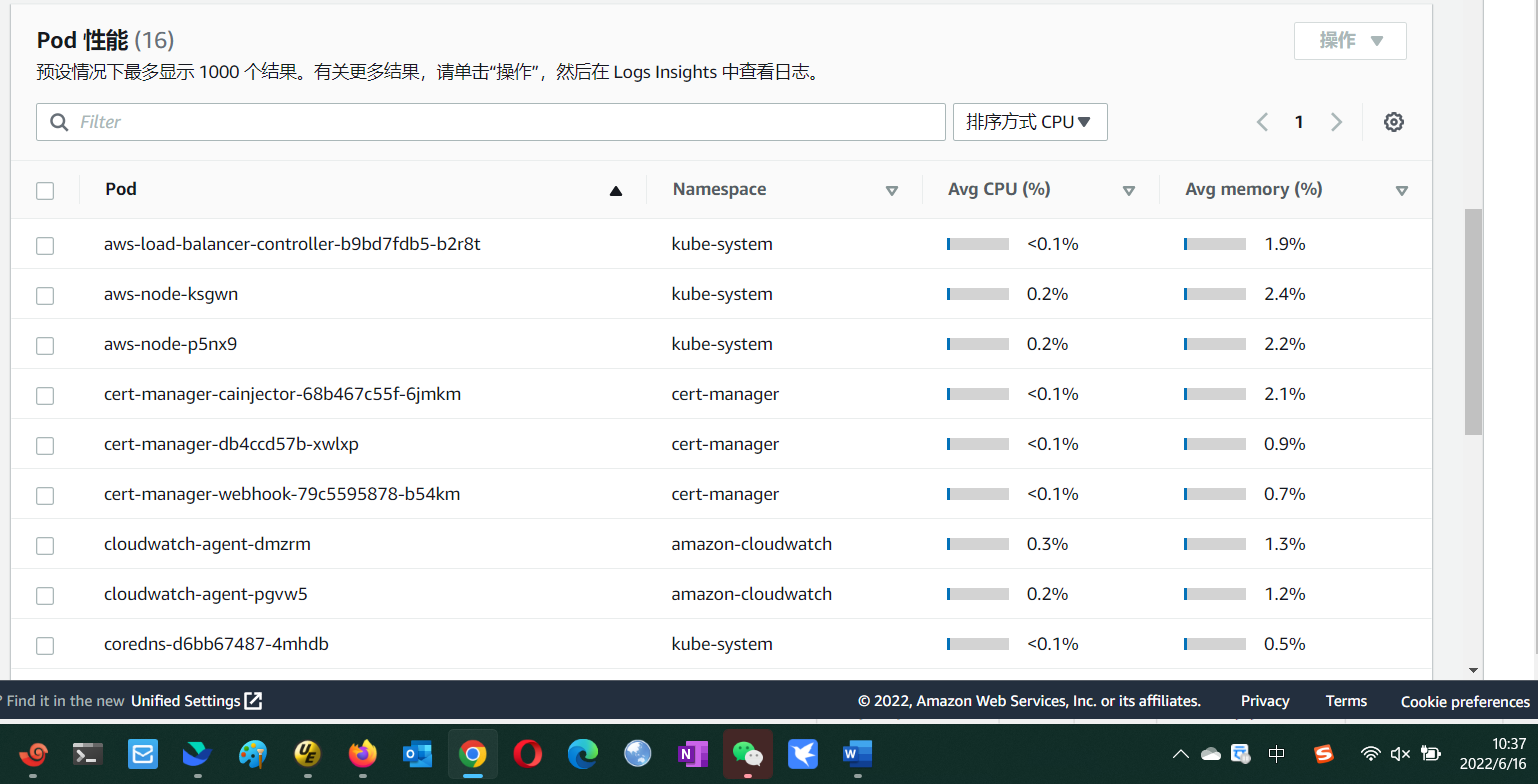This screenshot has height=784, width=1538.
Task: Open the globe browser icon in taskbar
Action: tap(637, 754)
